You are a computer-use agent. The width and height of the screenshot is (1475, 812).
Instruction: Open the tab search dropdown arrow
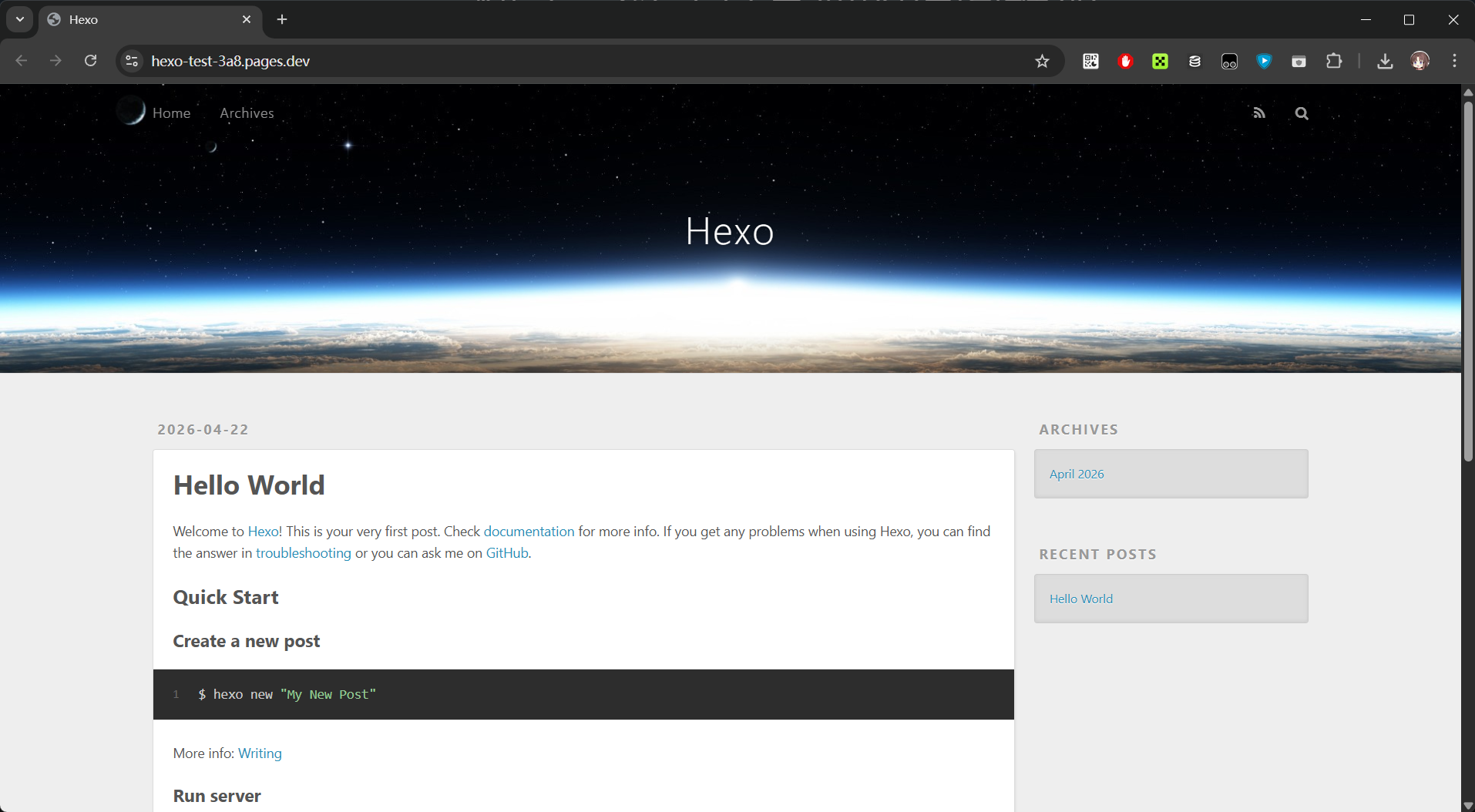point(20,19)
